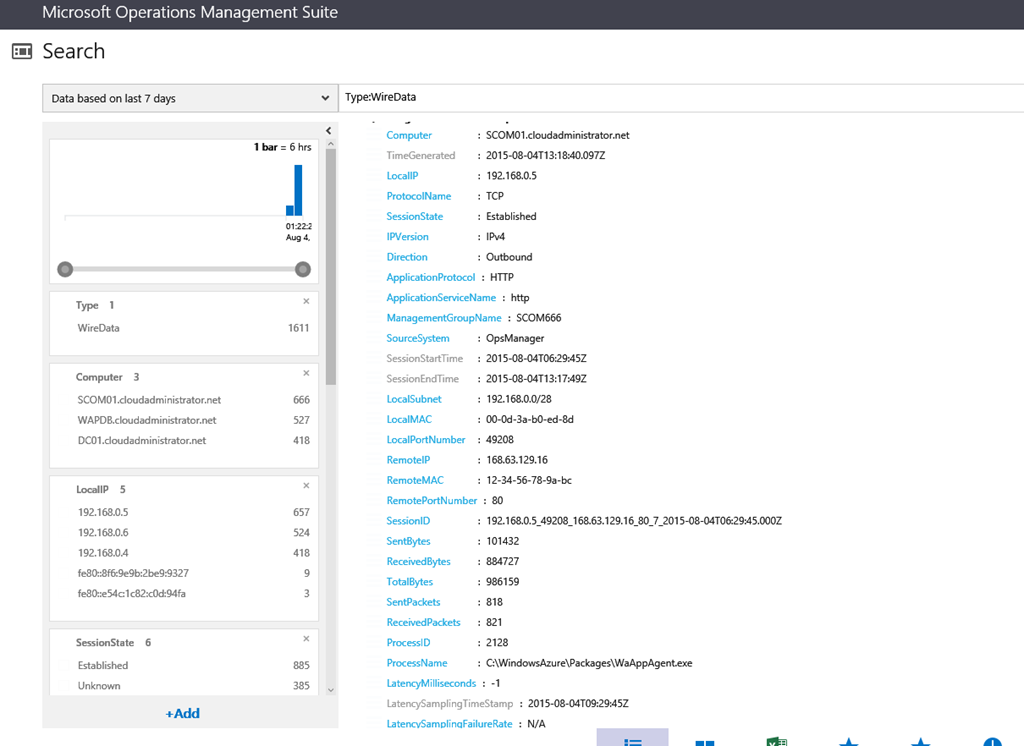The image size is (1024, 746).
Task: Click the tallest histogram bar
Action: click(x=298, y=190)
